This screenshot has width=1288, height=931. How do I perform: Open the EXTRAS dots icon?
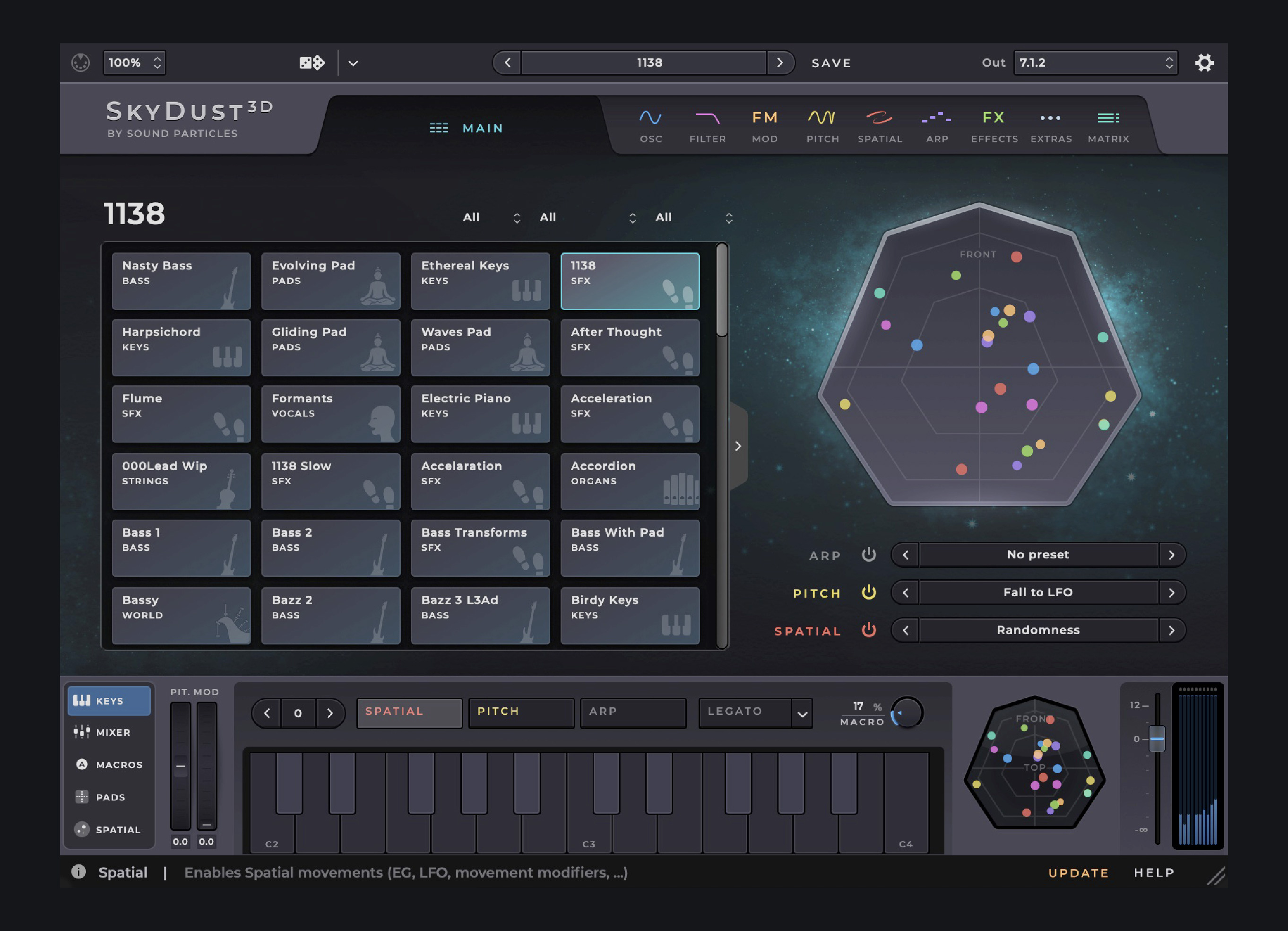(x=1051, y=127)
